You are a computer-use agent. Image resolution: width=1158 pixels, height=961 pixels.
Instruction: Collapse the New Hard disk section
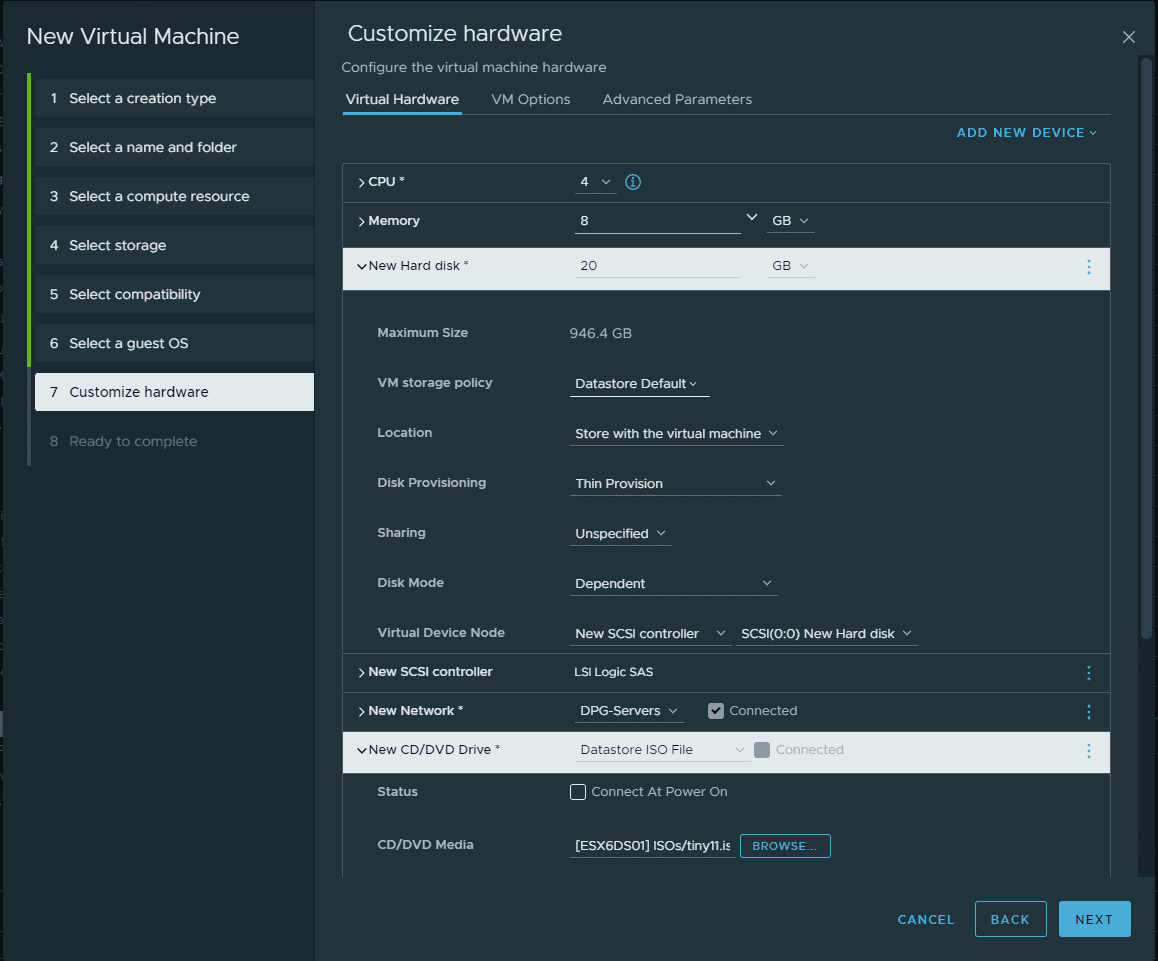point(361,267)
